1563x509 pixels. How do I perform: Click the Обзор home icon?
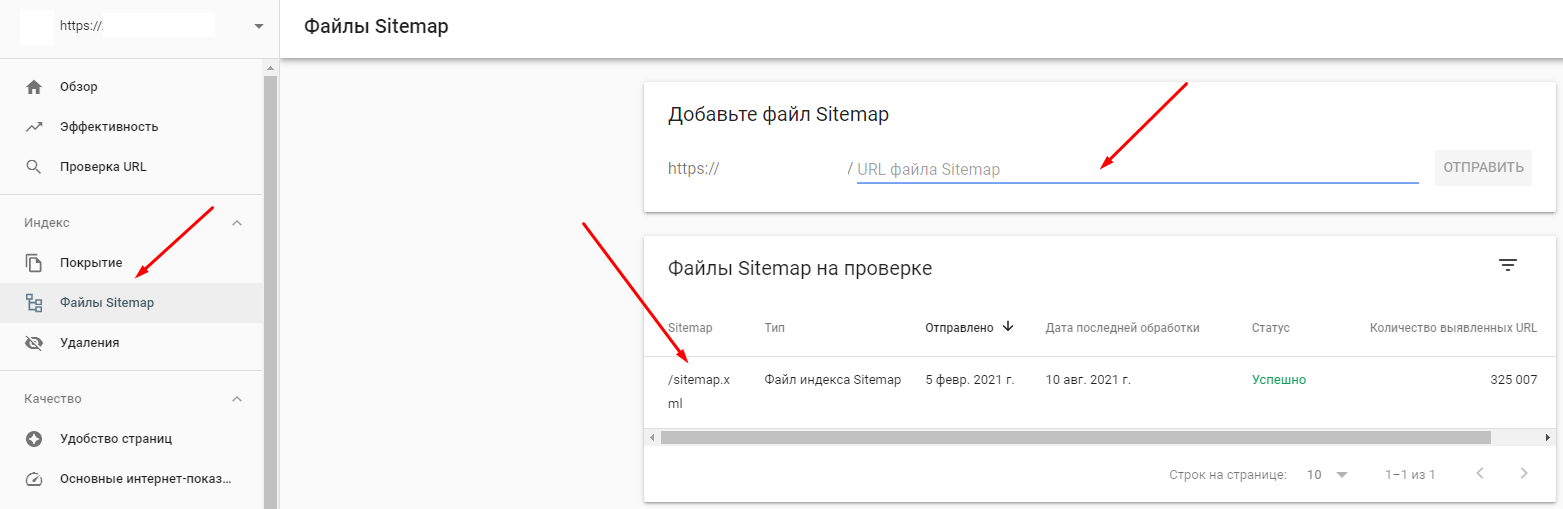(34, 87)
